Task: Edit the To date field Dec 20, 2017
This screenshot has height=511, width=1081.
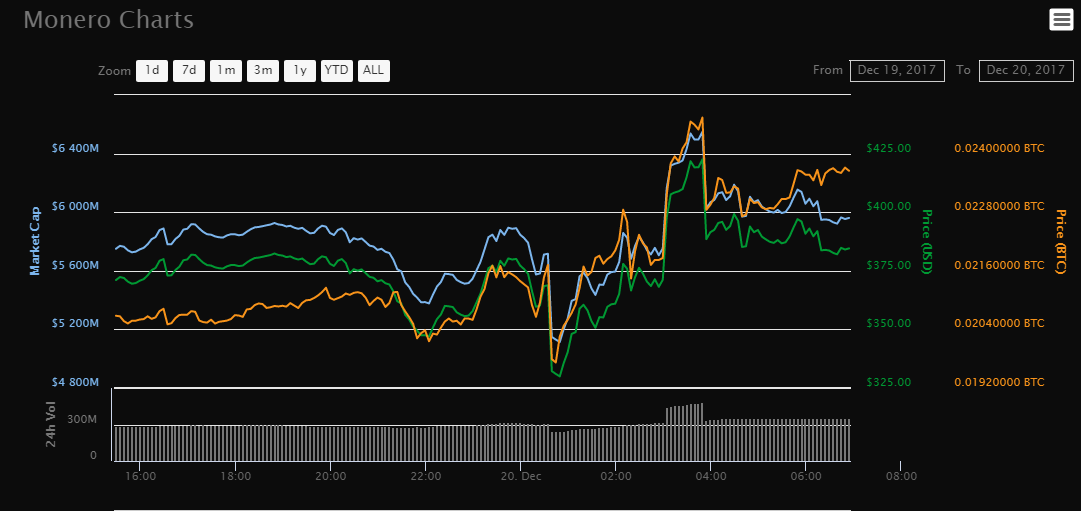Action: point(1026,70)
